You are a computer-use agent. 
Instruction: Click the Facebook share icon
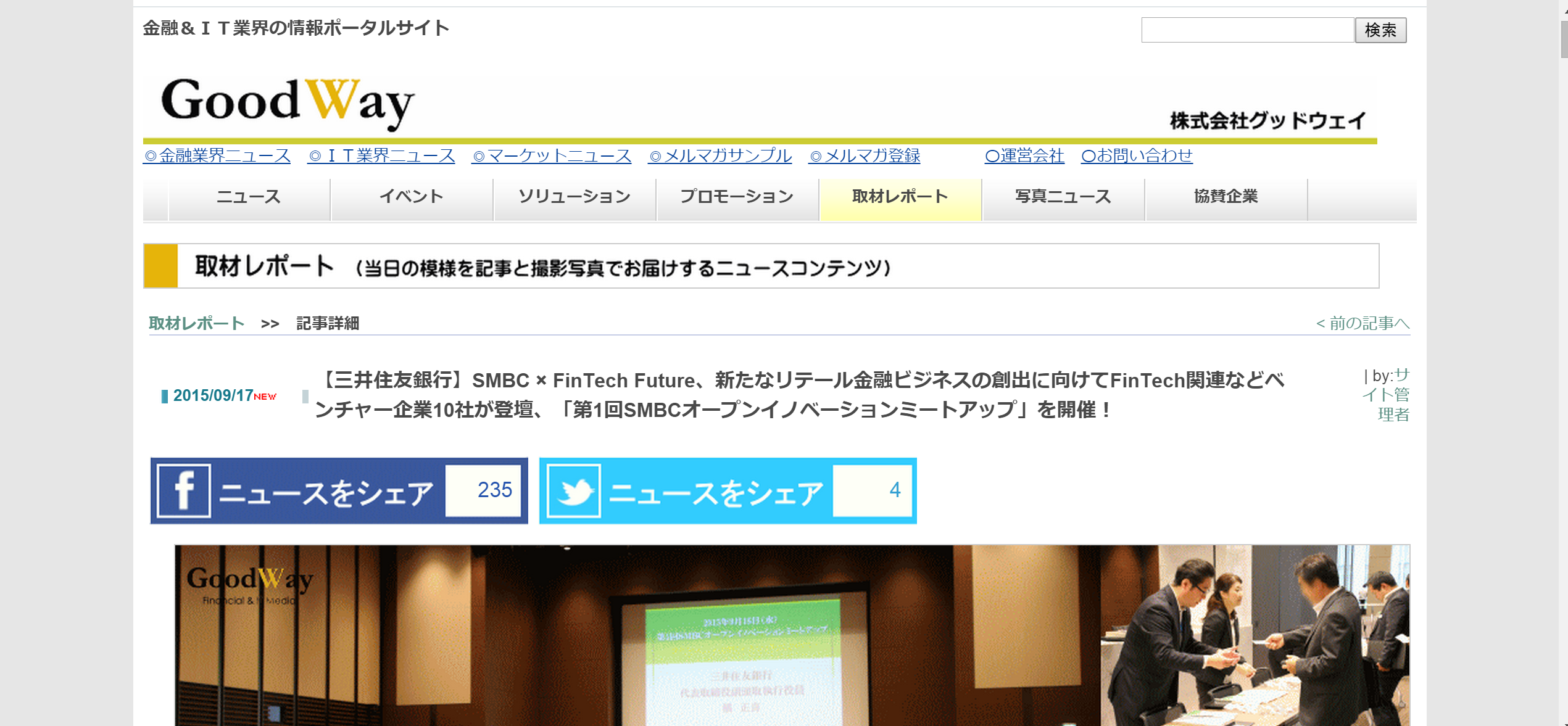(184, 491)
